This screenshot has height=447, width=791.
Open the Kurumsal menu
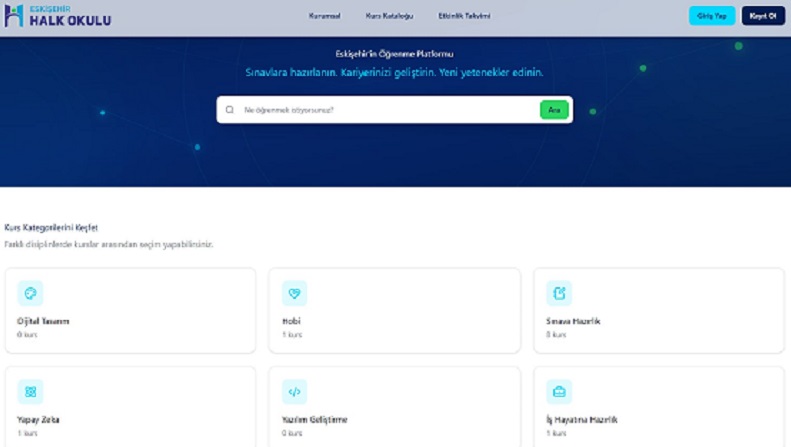click(324, 16)
